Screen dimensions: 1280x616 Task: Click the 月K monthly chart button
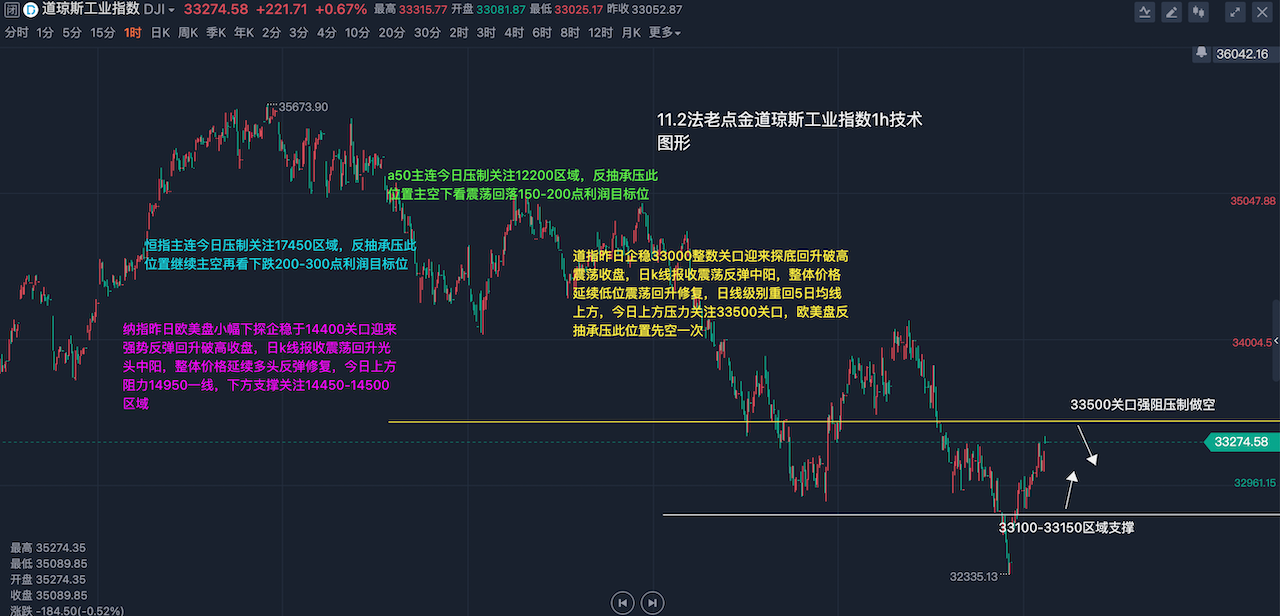click(631, 32)
